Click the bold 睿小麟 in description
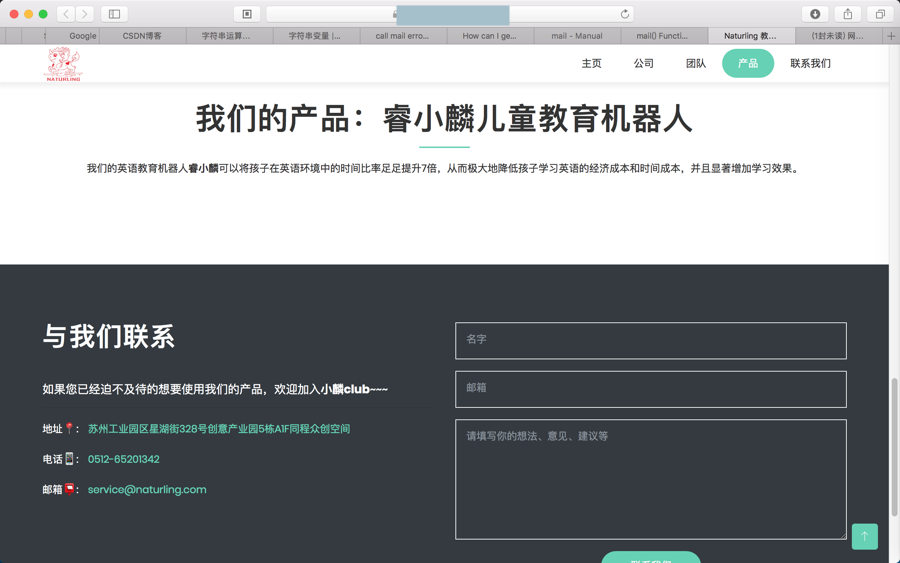This screenshot has height=563, width=900. (203, 168)
